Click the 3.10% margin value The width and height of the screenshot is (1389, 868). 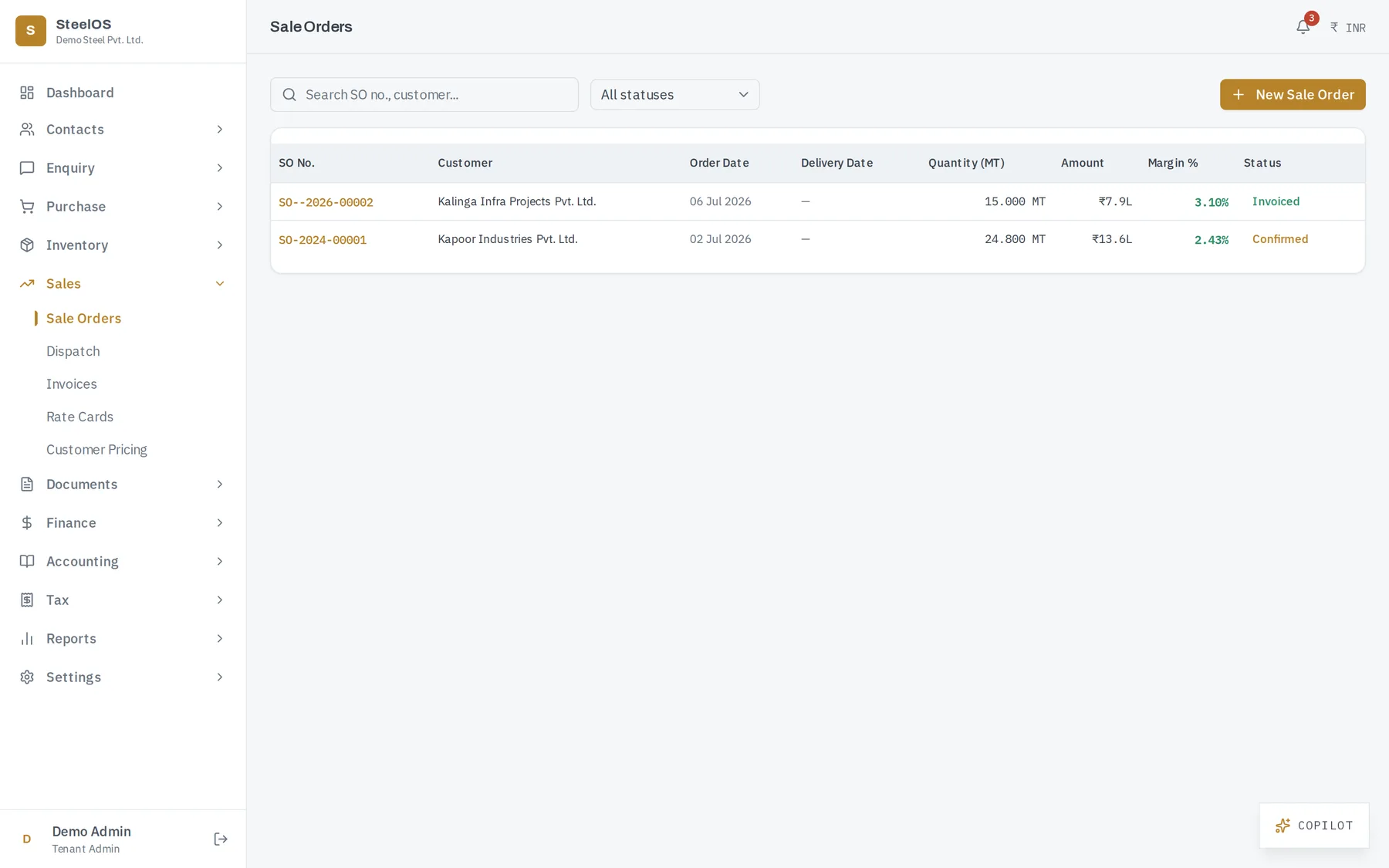(x=1212, y=202)
